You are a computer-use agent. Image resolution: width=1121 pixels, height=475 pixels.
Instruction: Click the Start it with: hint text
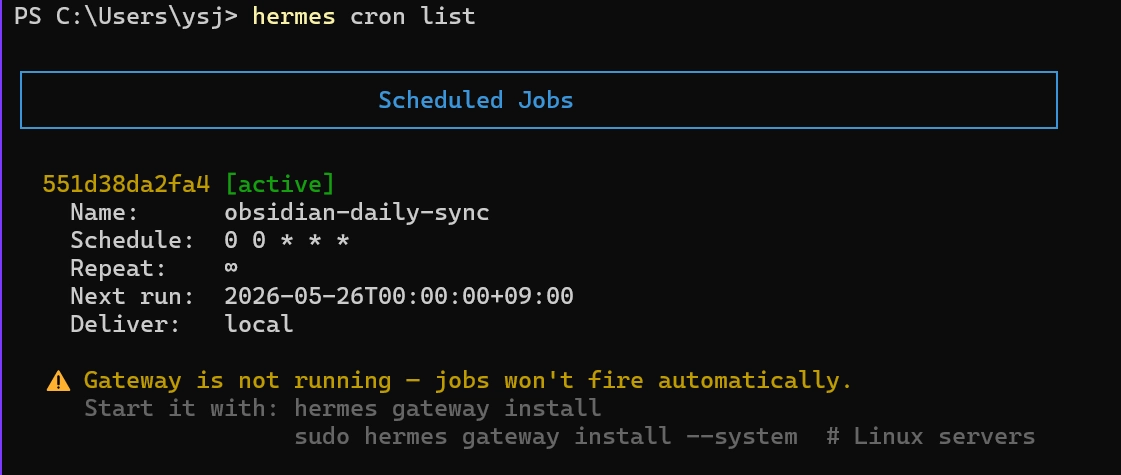click(x=182, y=408)
